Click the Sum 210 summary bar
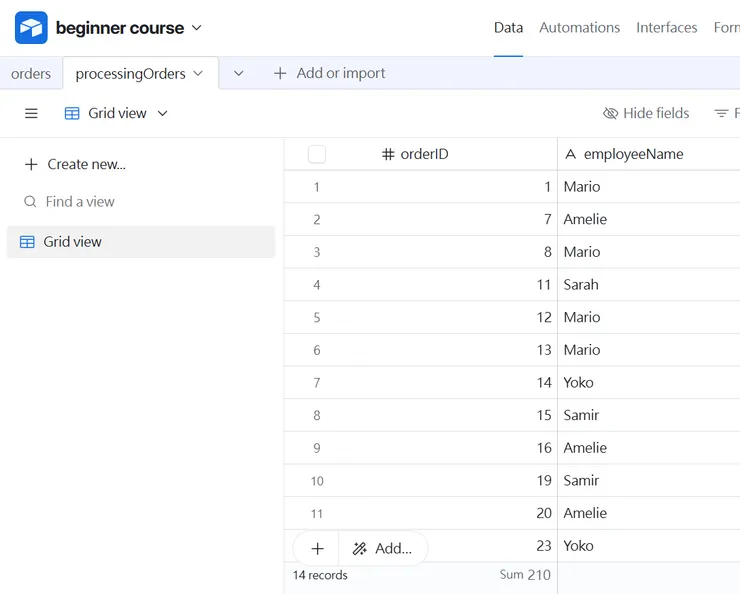740x594 pixels. click(525, 575)
